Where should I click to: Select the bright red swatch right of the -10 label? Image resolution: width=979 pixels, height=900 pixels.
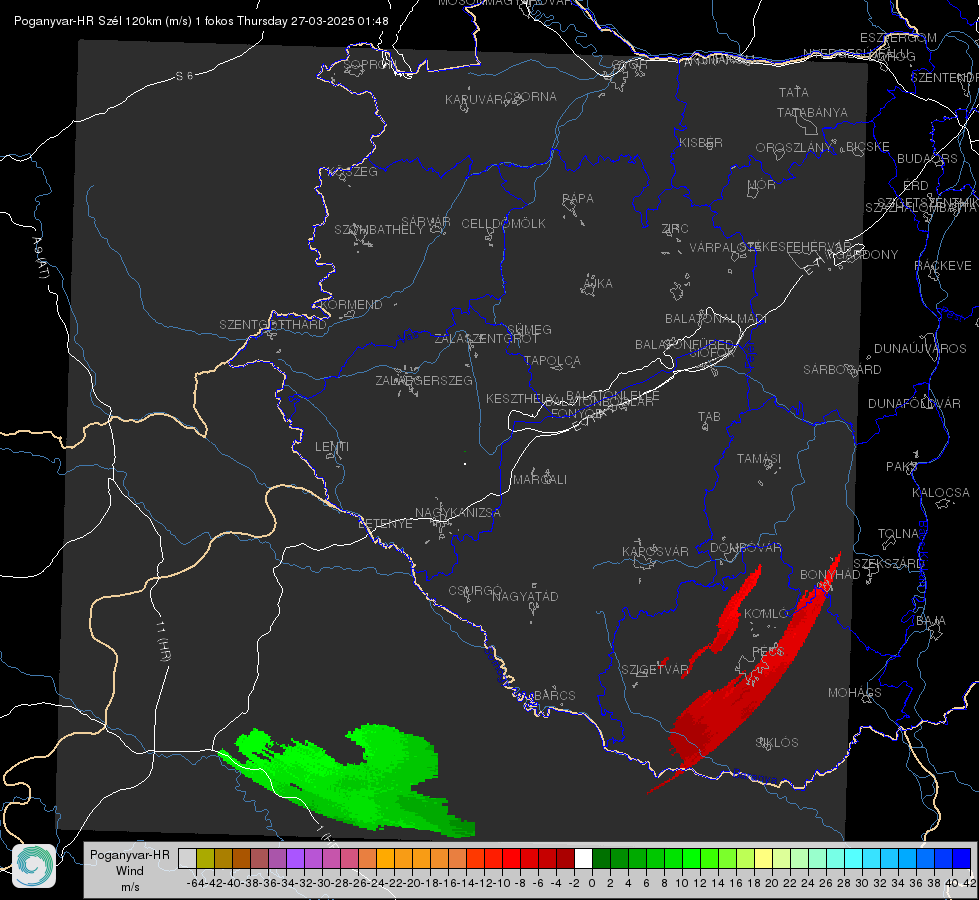click(511, 858)
